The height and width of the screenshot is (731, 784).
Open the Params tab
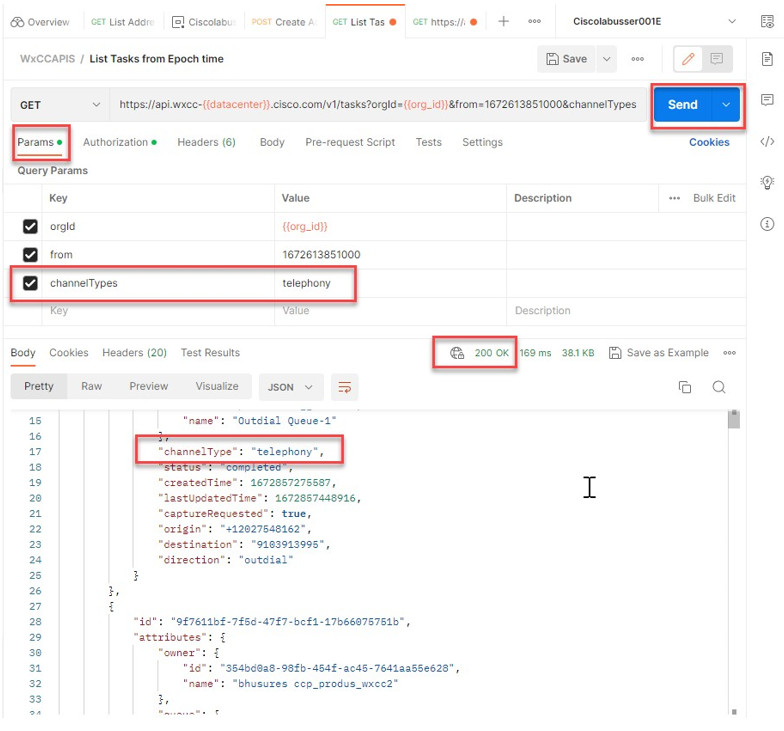coord(40,142)
